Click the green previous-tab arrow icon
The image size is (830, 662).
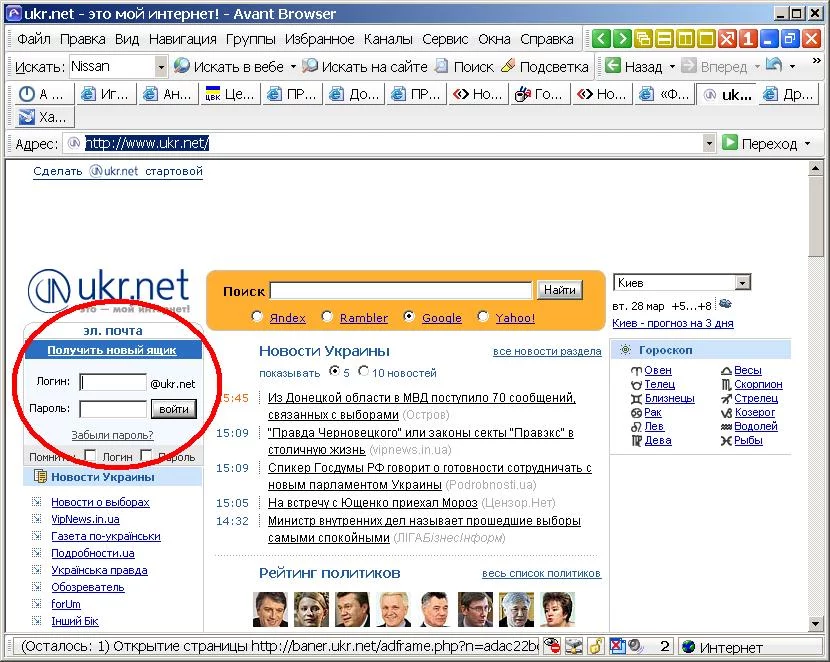(600, 40)
